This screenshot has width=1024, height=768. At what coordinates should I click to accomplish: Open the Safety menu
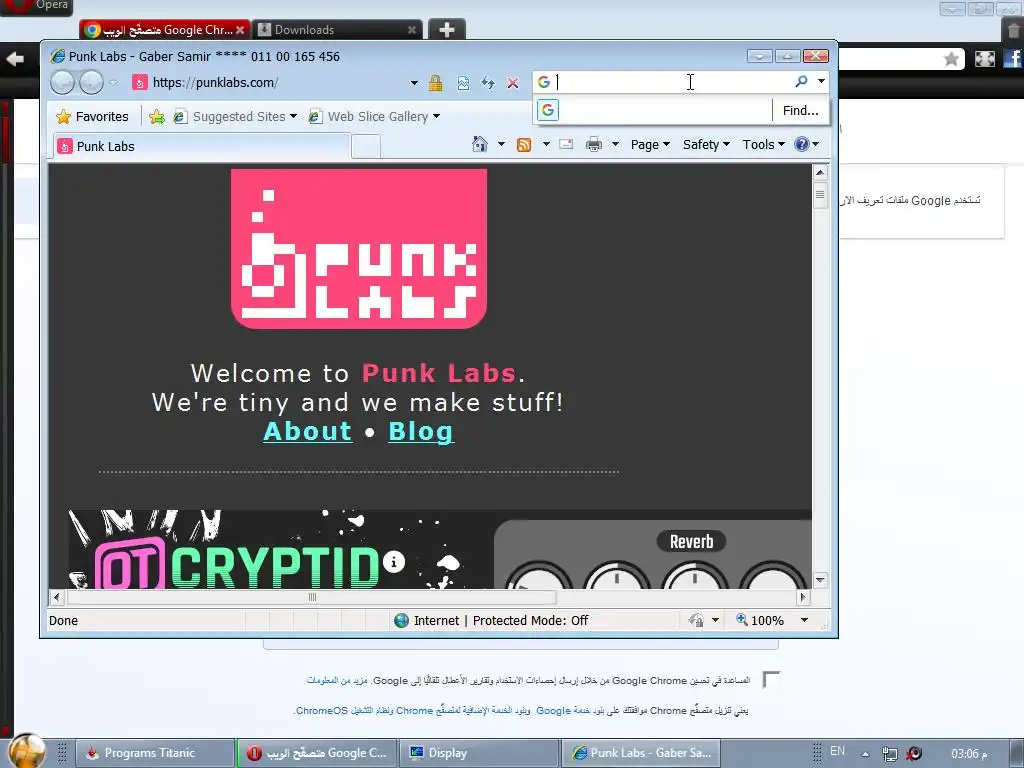coord(706,144)
